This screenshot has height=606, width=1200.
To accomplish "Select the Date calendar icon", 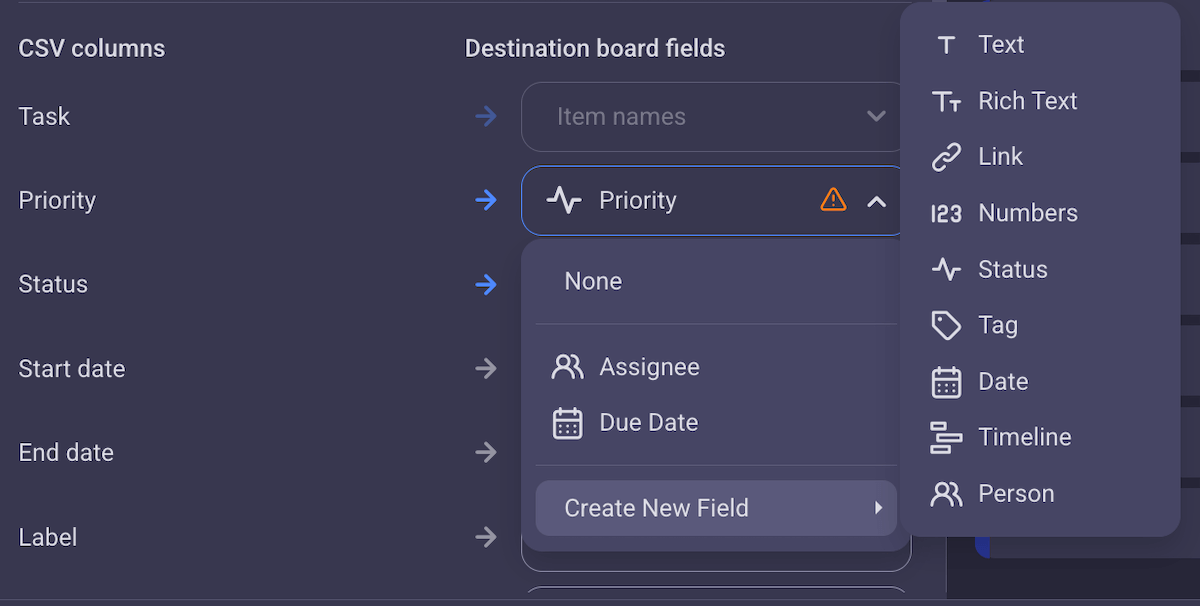I will [x=946, y=381].
